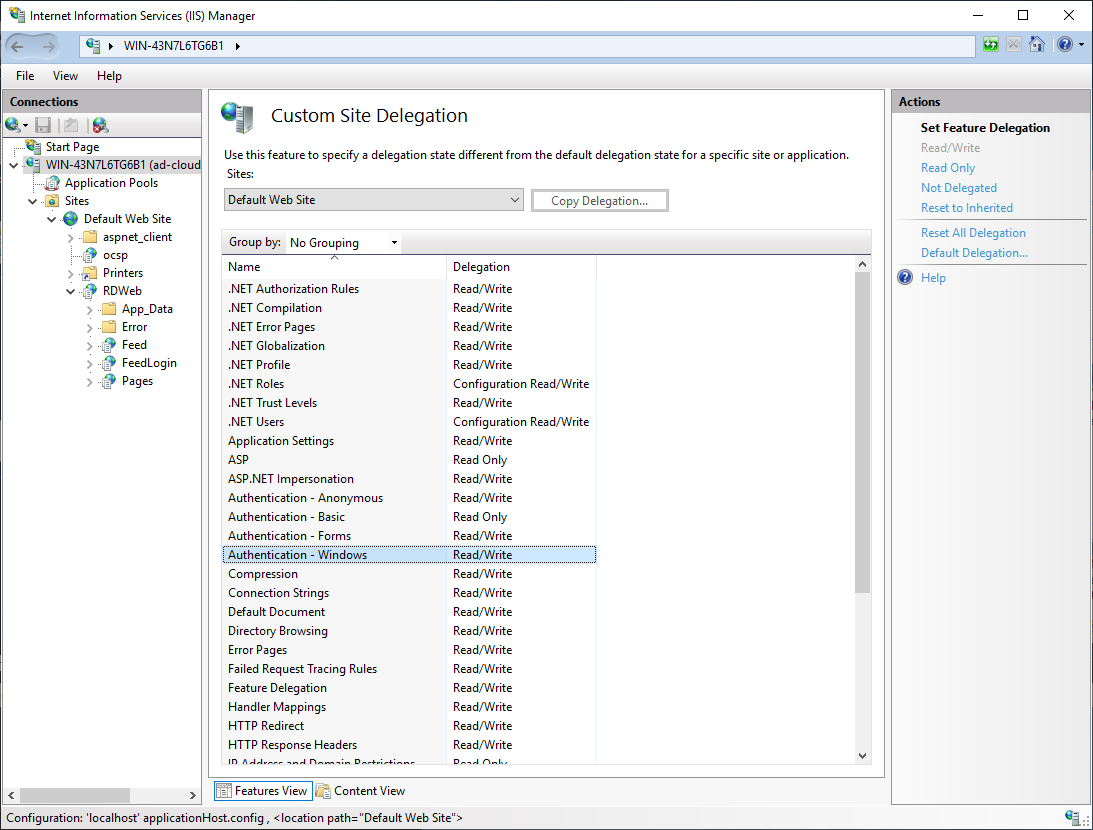Click the status bar configuration icon
The height and width of the screenshot is (830, 1093).
pos(1073,817)
